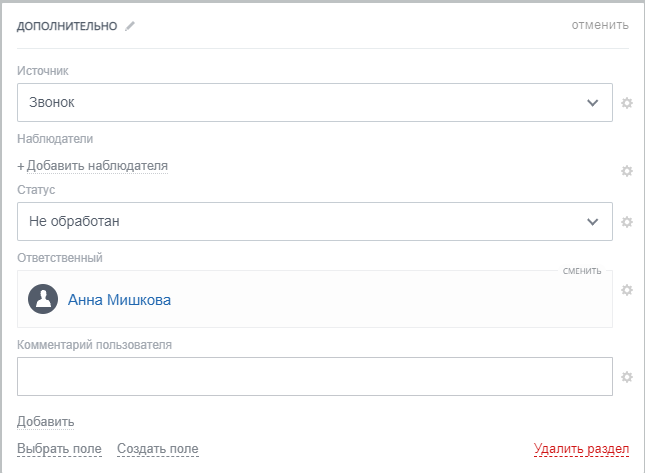The height and width of the screenshot is (473, 645).
Task: Open the gear settings for Ответственный field
Action: click(x=627, y=290)
